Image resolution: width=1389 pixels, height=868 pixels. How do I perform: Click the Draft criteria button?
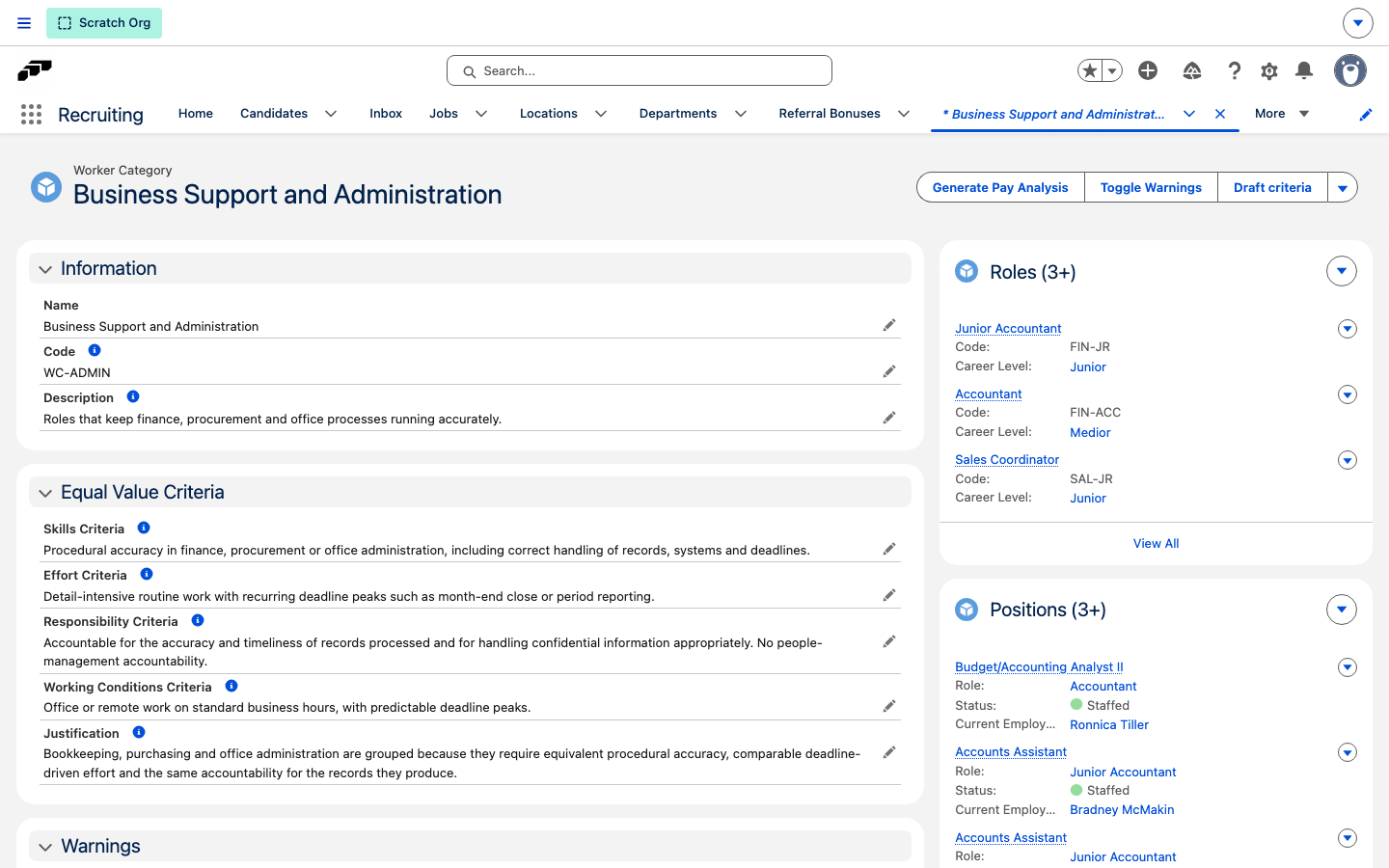pyautogui.click(x=1272, y=188)
